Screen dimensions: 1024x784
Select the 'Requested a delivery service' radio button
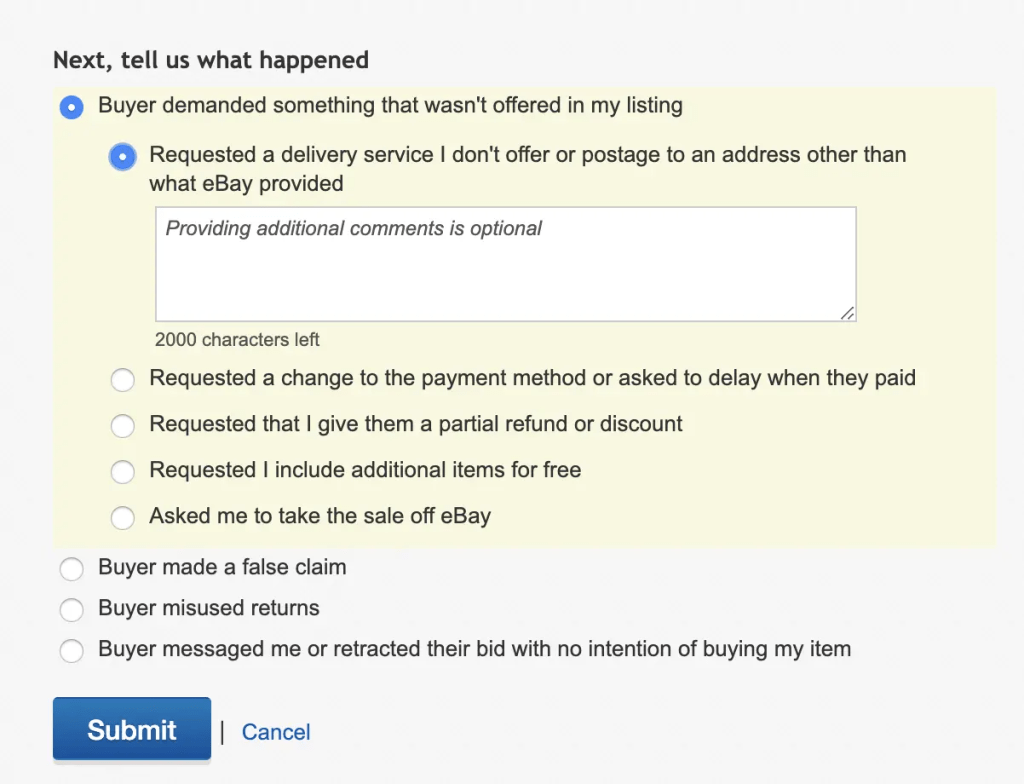pyautogui.click(x=122, y=157)
